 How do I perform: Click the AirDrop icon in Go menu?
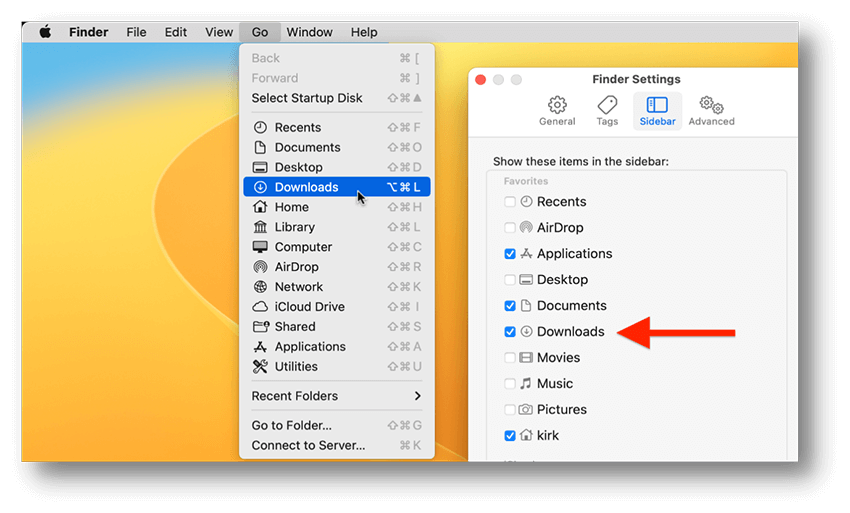(x=260, y=267)
